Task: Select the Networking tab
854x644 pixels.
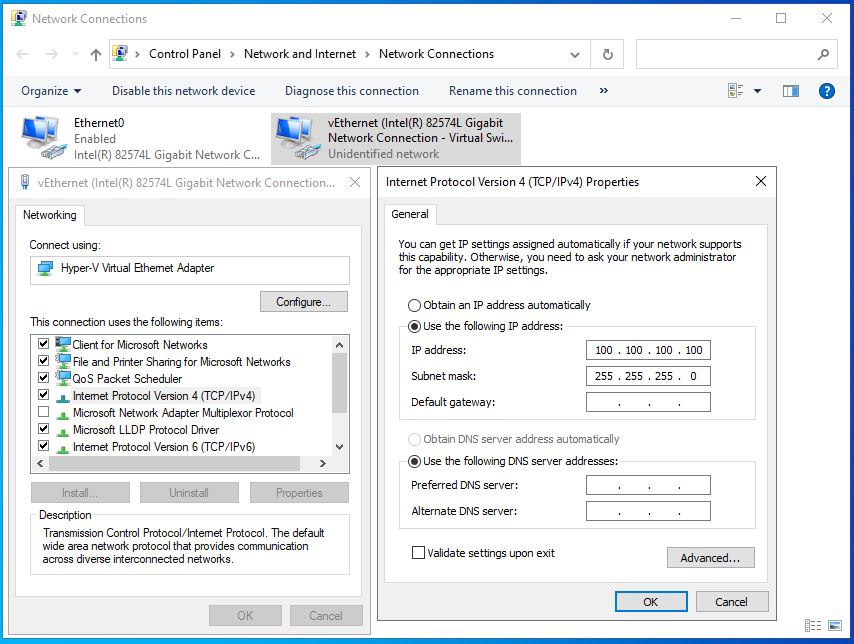Action: click(x=50, y=215)
